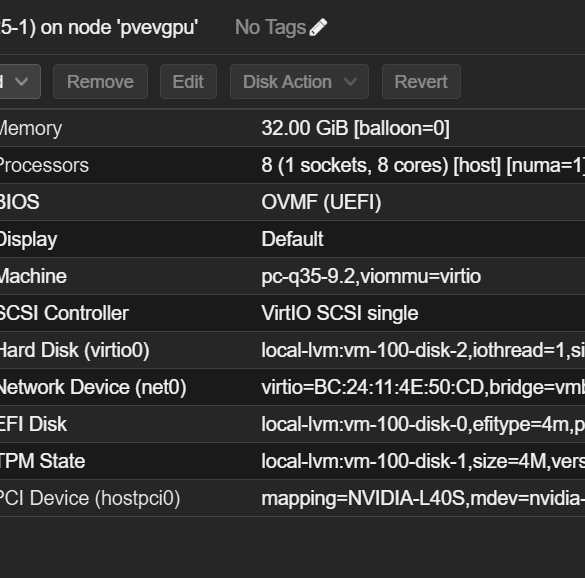
Task: Select the Processors row
Action: coord(292,165)
